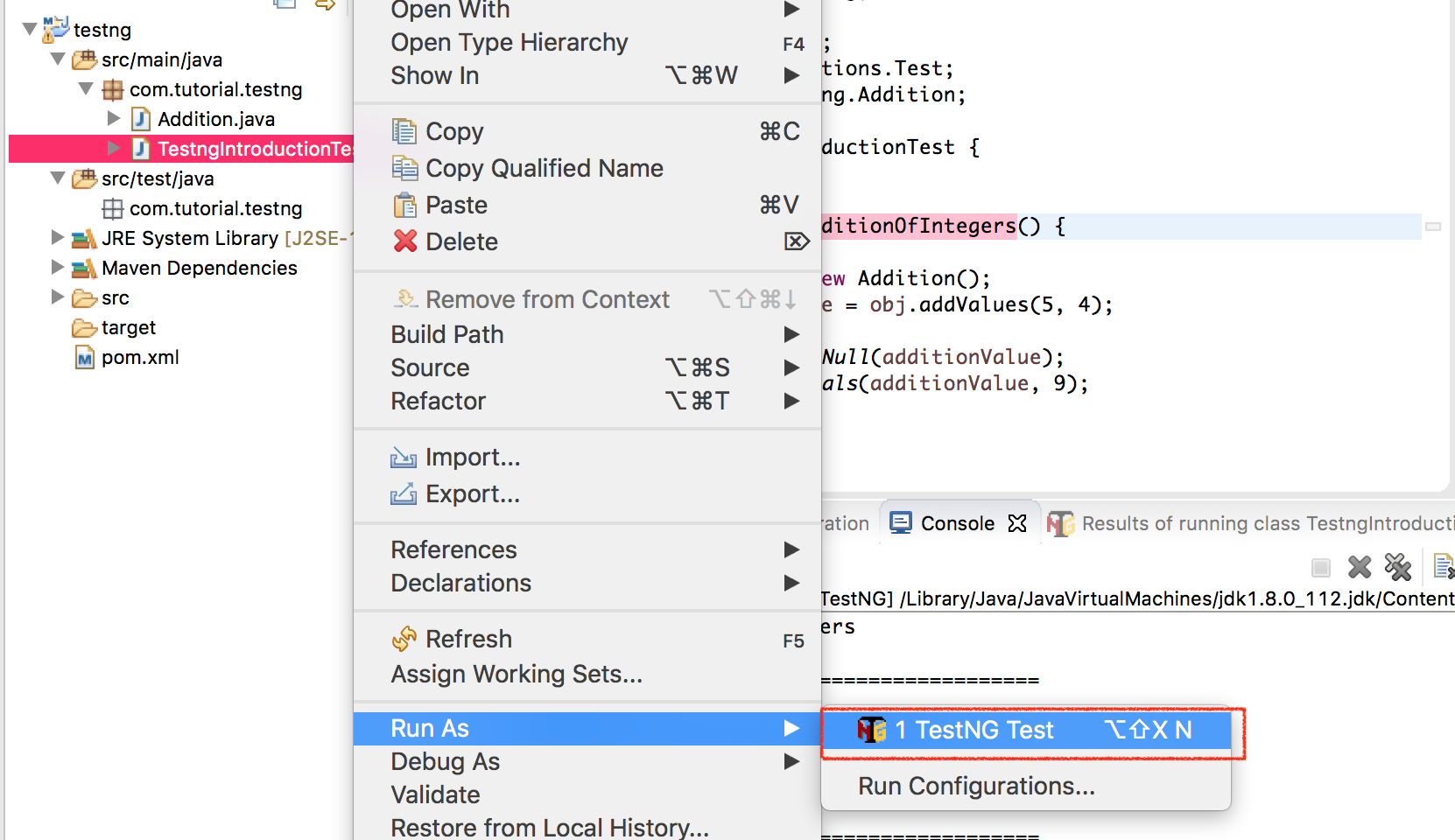1455x840 pixels.
Task: Click the pom.xml file icon
Action: pos(84,357)
